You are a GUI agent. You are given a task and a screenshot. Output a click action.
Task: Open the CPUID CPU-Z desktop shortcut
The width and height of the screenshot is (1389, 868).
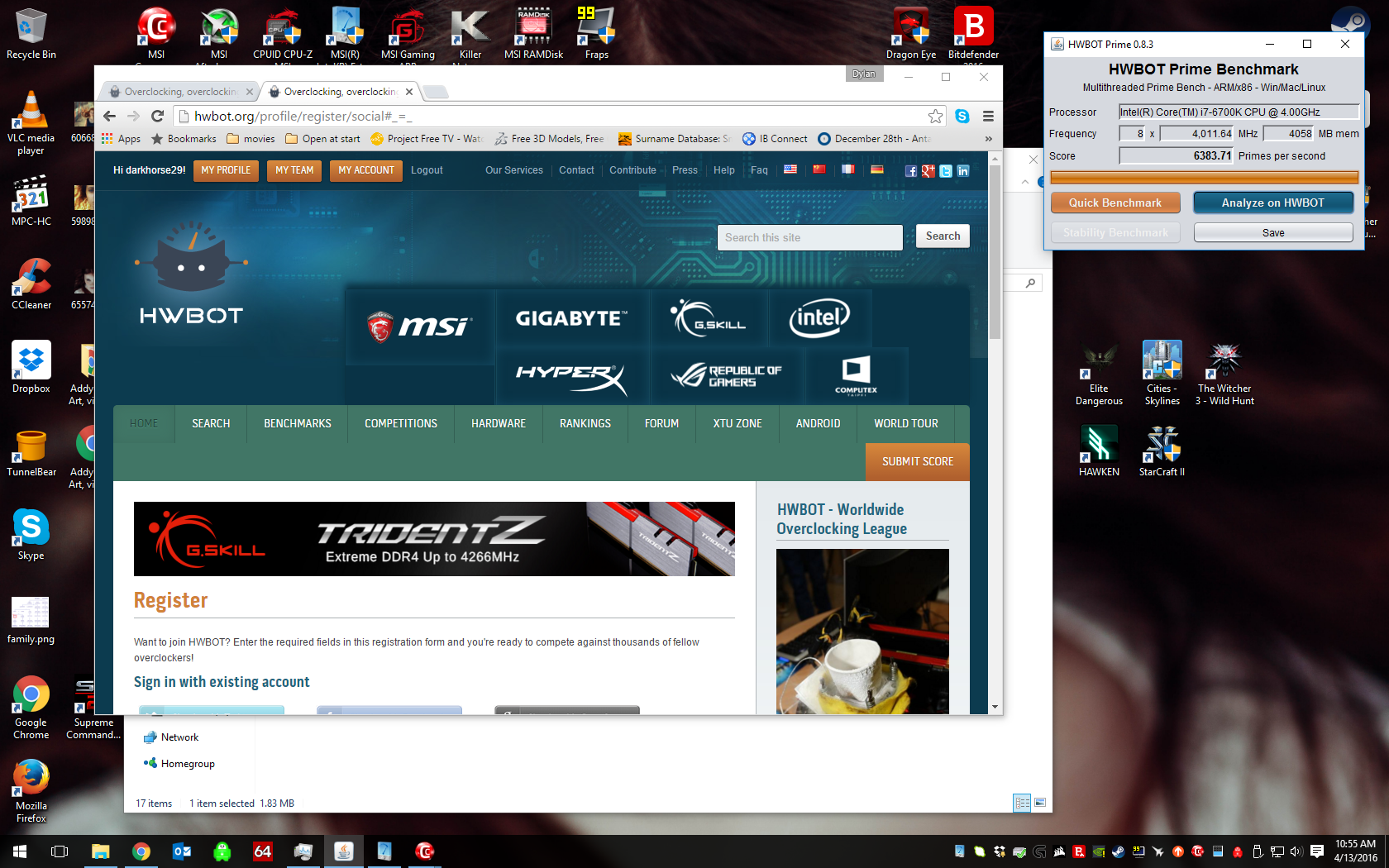[283, 35]
